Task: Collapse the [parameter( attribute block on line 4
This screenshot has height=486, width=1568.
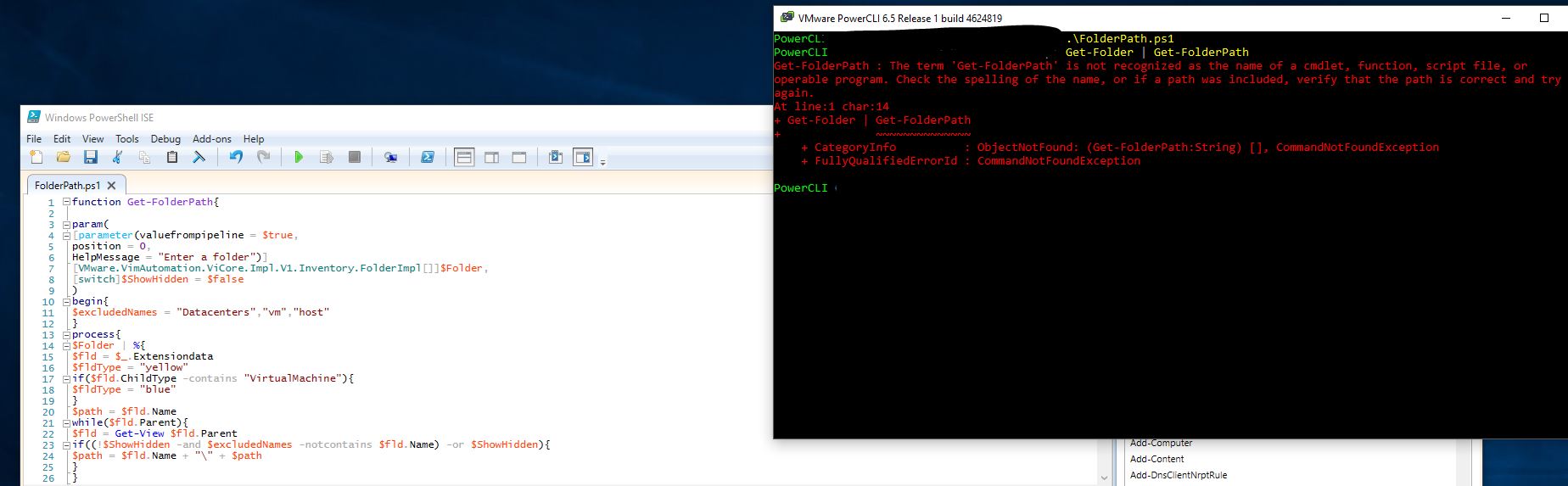Action: click(x=66, y=235)
